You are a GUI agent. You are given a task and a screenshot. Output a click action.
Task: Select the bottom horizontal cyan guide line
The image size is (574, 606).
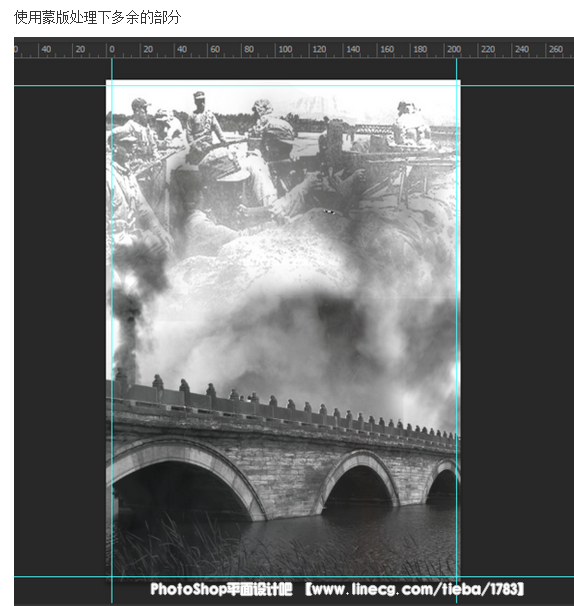point(294,577)
